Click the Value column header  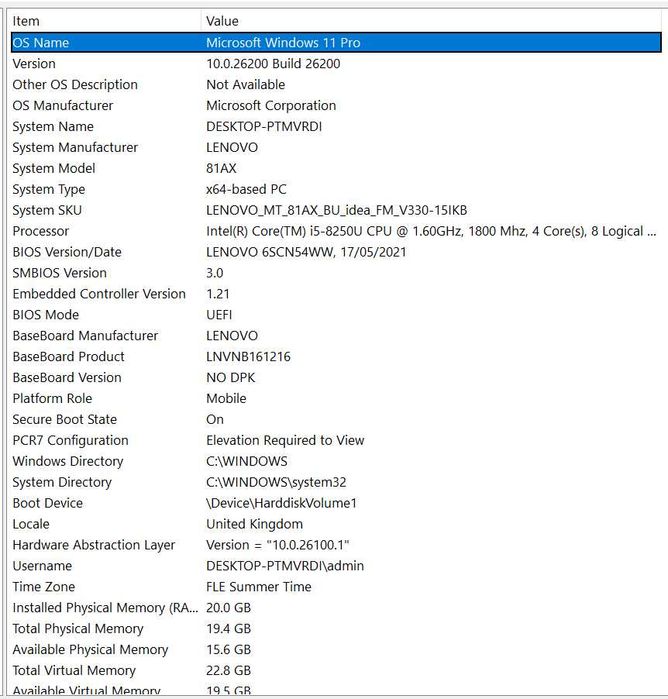[432, 21]
